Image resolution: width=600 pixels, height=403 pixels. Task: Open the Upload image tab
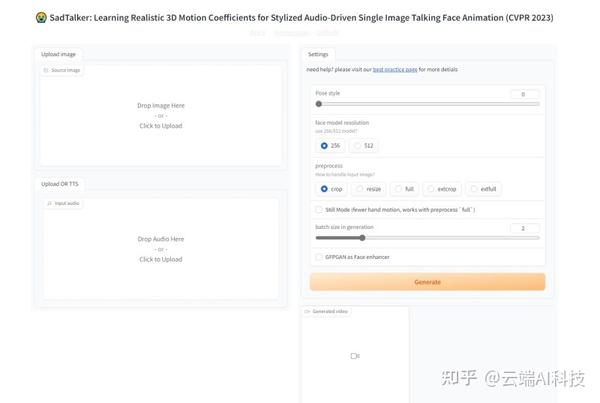coord(58,54)
